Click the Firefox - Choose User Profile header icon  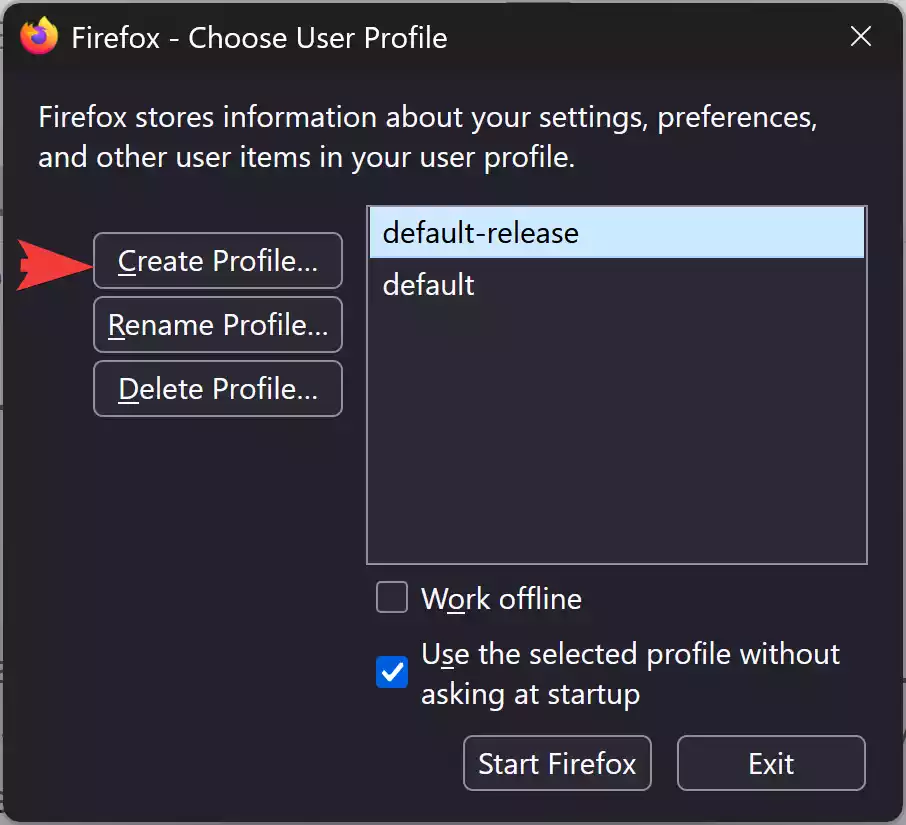[x=38, y=37]
